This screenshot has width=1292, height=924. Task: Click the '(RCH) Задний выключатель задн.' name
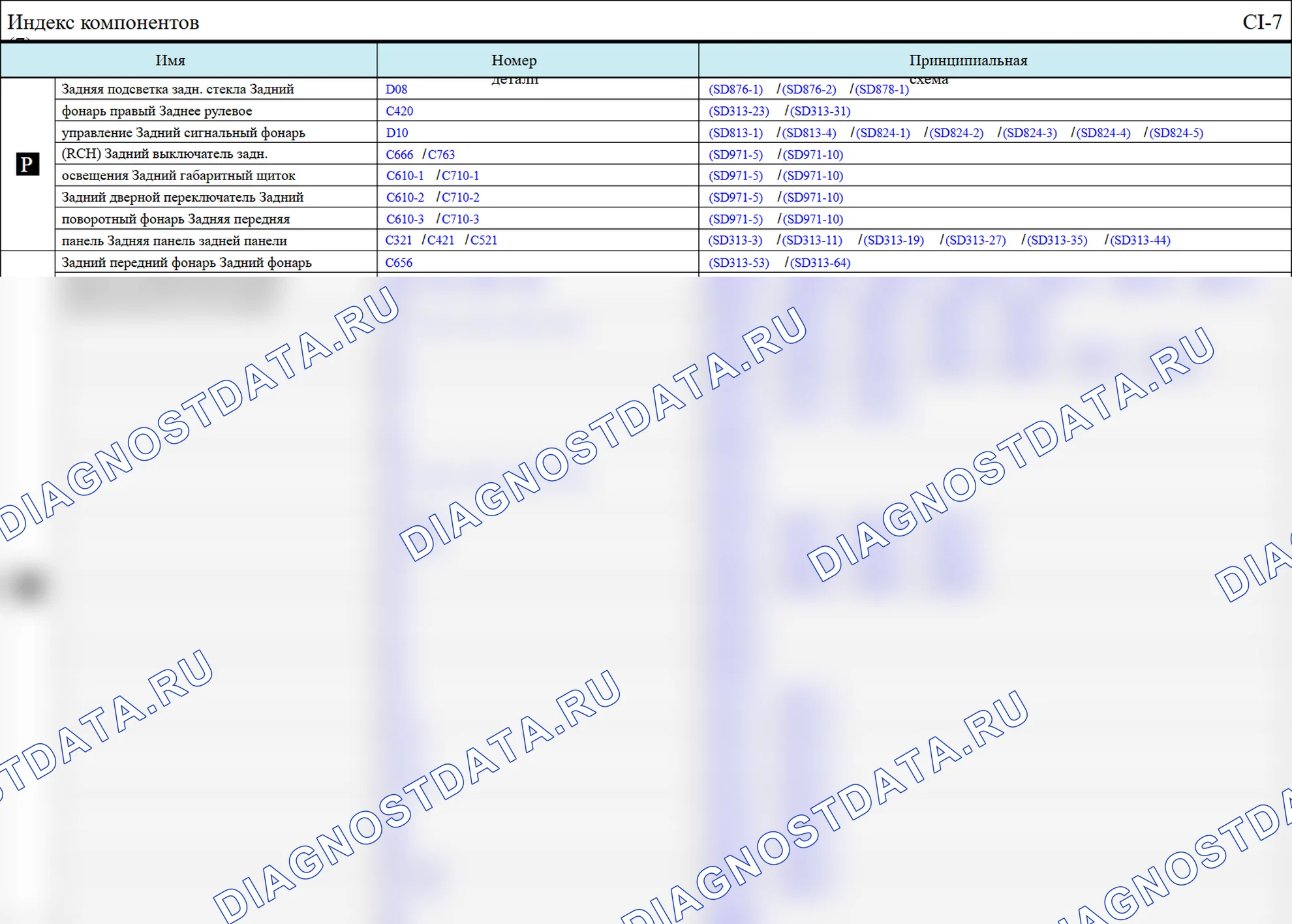164,154
